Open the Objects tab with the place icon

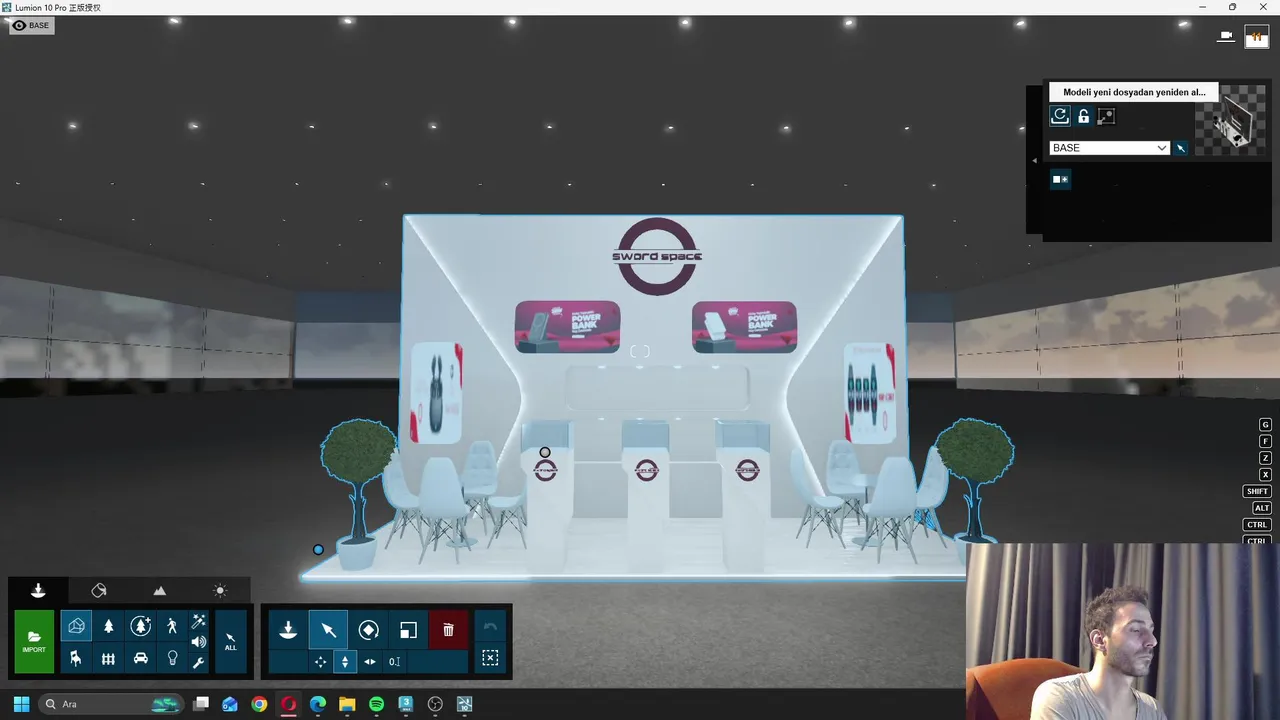[38, 590]
